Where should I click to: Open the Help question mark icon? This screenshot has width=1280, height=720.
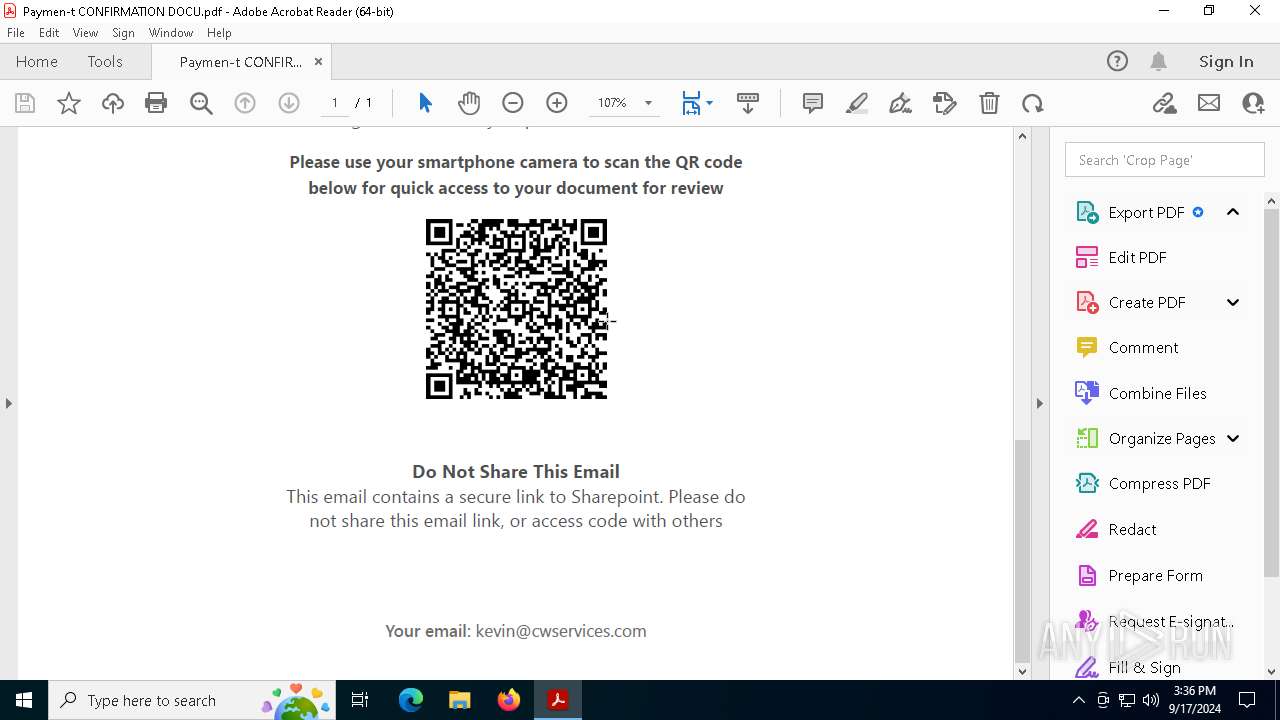(1117, 61)
